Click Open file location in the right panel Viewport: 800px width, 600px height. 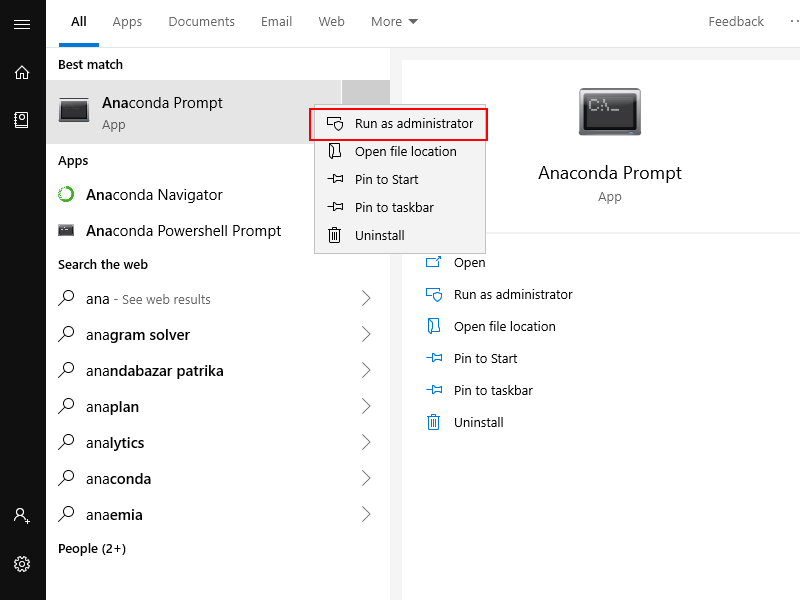505,327
